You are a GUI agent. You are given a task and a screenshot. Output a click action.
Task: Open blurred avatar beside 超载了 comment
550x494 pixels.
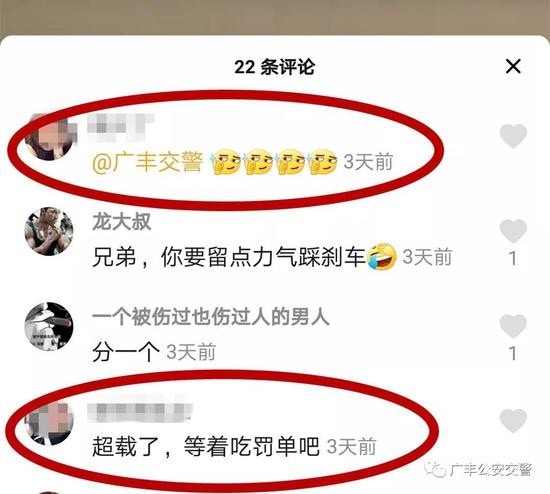tap(49, 422)
